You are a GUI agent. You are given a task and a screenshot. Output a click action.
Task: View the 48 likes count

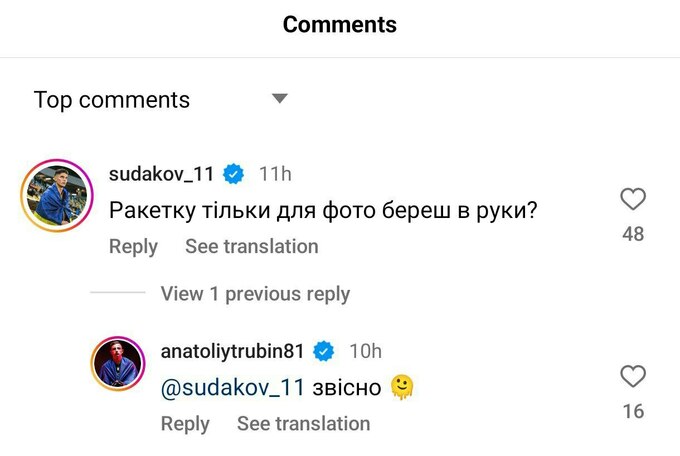[x=632, y=235]
